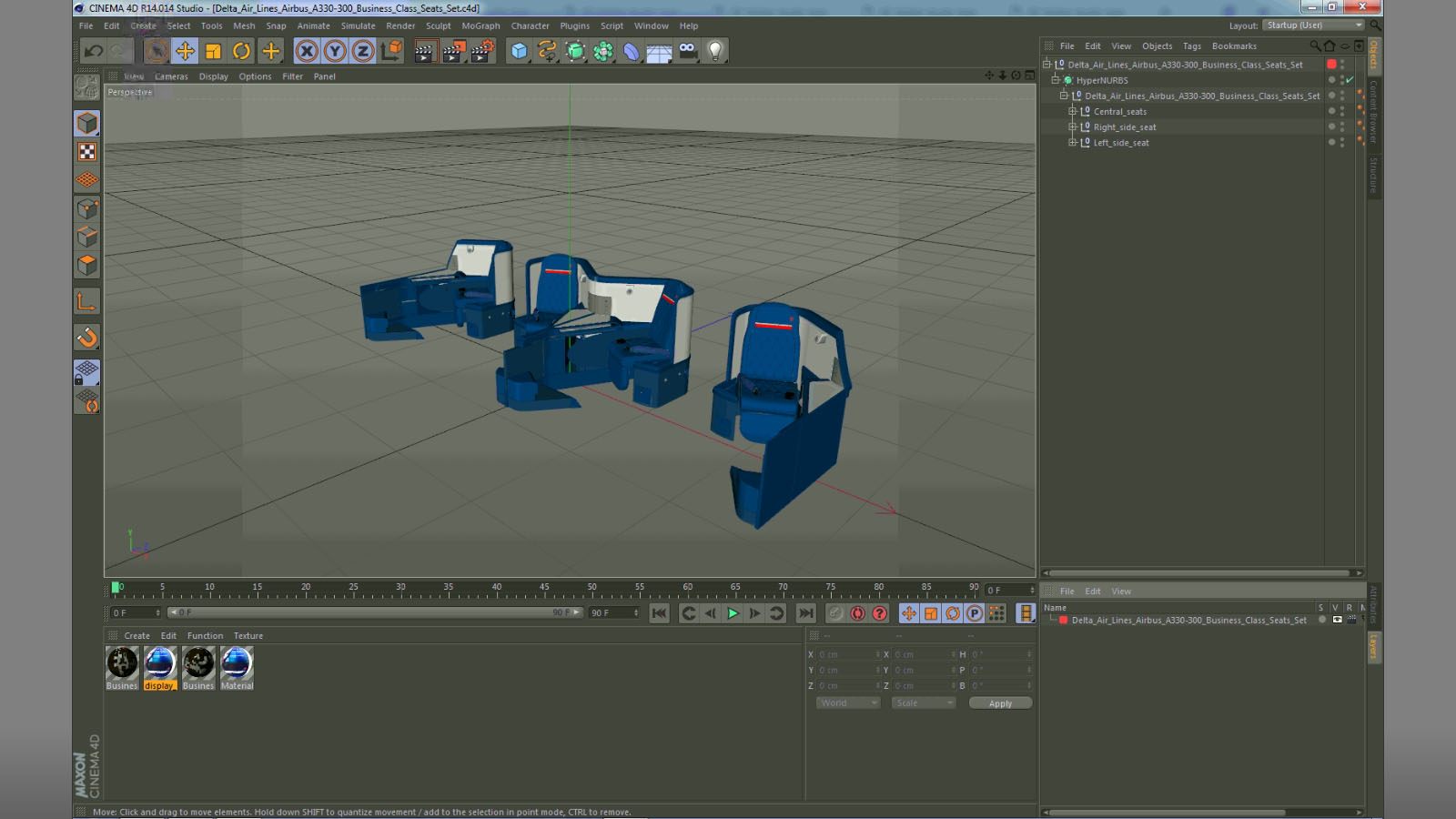
Task: Click the red layer color swatch of root object
Action: (1331, 65)
